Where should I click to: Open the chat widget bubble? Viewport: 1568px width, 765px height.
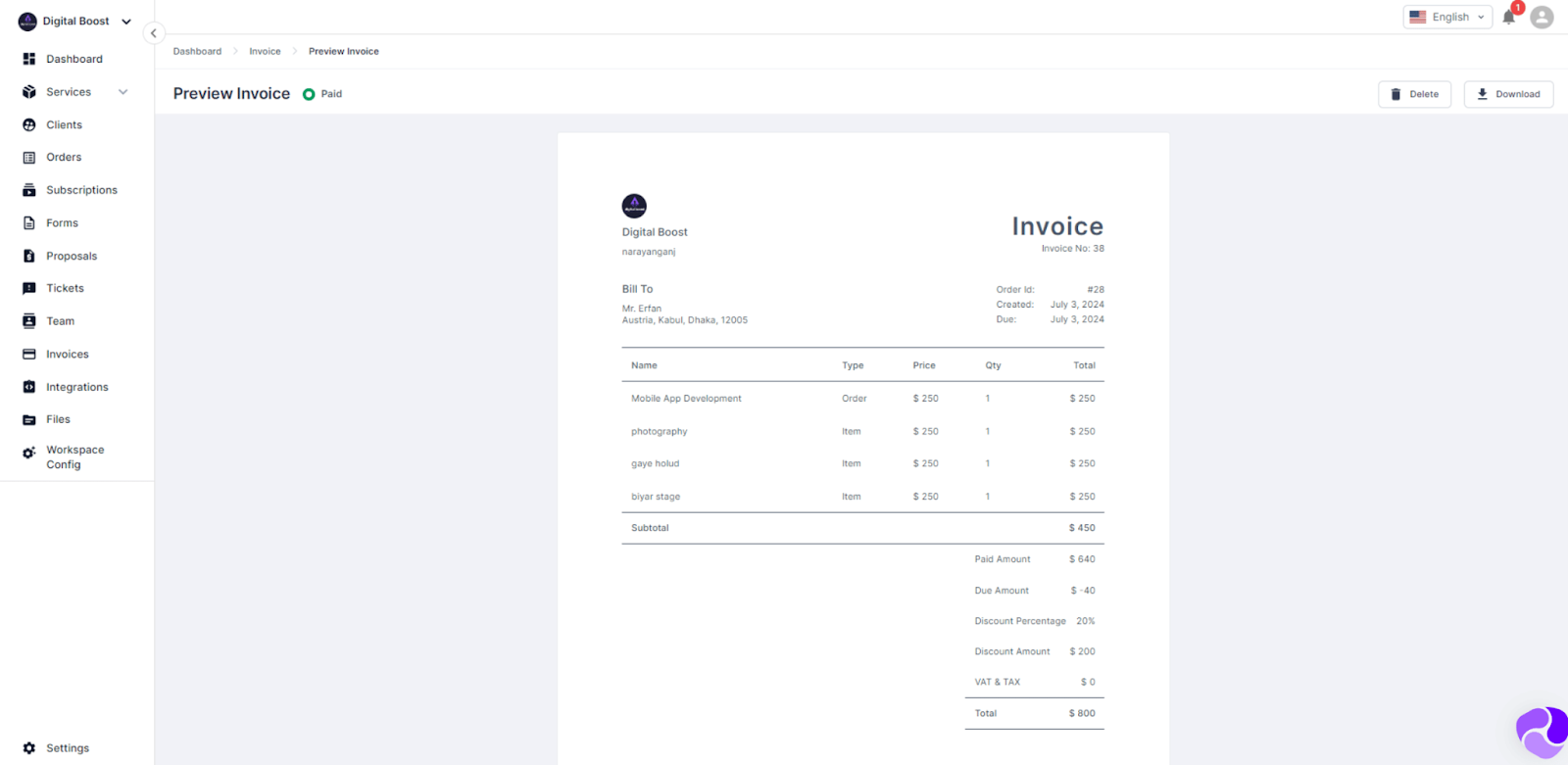click(x=1541, y=732)
